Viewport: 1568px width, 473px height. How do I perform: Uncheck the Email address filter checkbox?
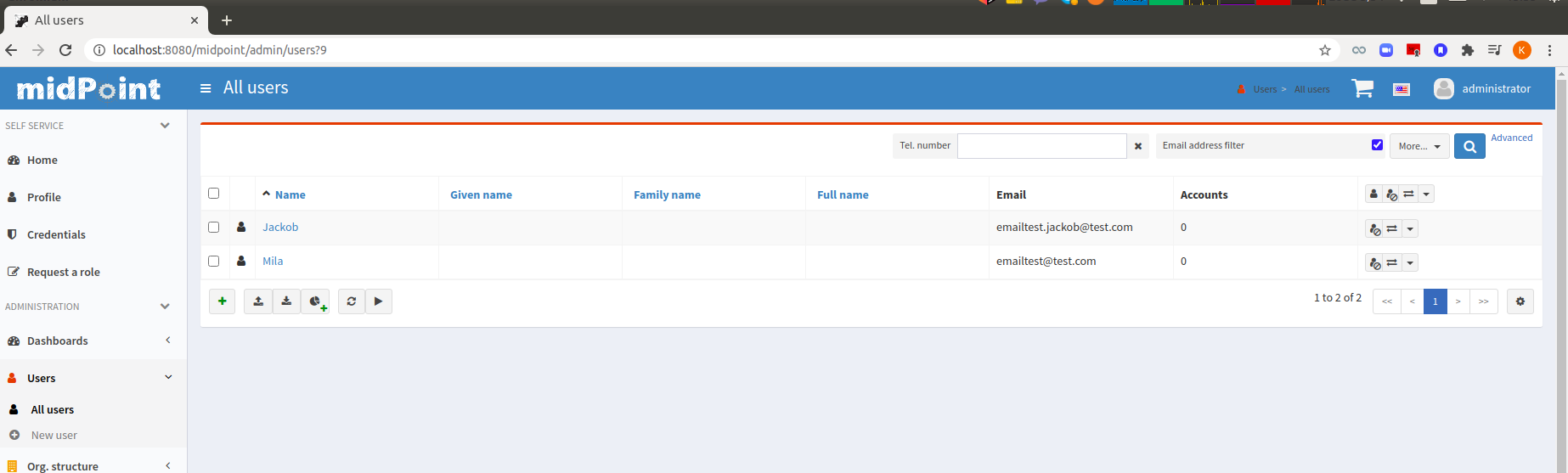coord(1377,145)
